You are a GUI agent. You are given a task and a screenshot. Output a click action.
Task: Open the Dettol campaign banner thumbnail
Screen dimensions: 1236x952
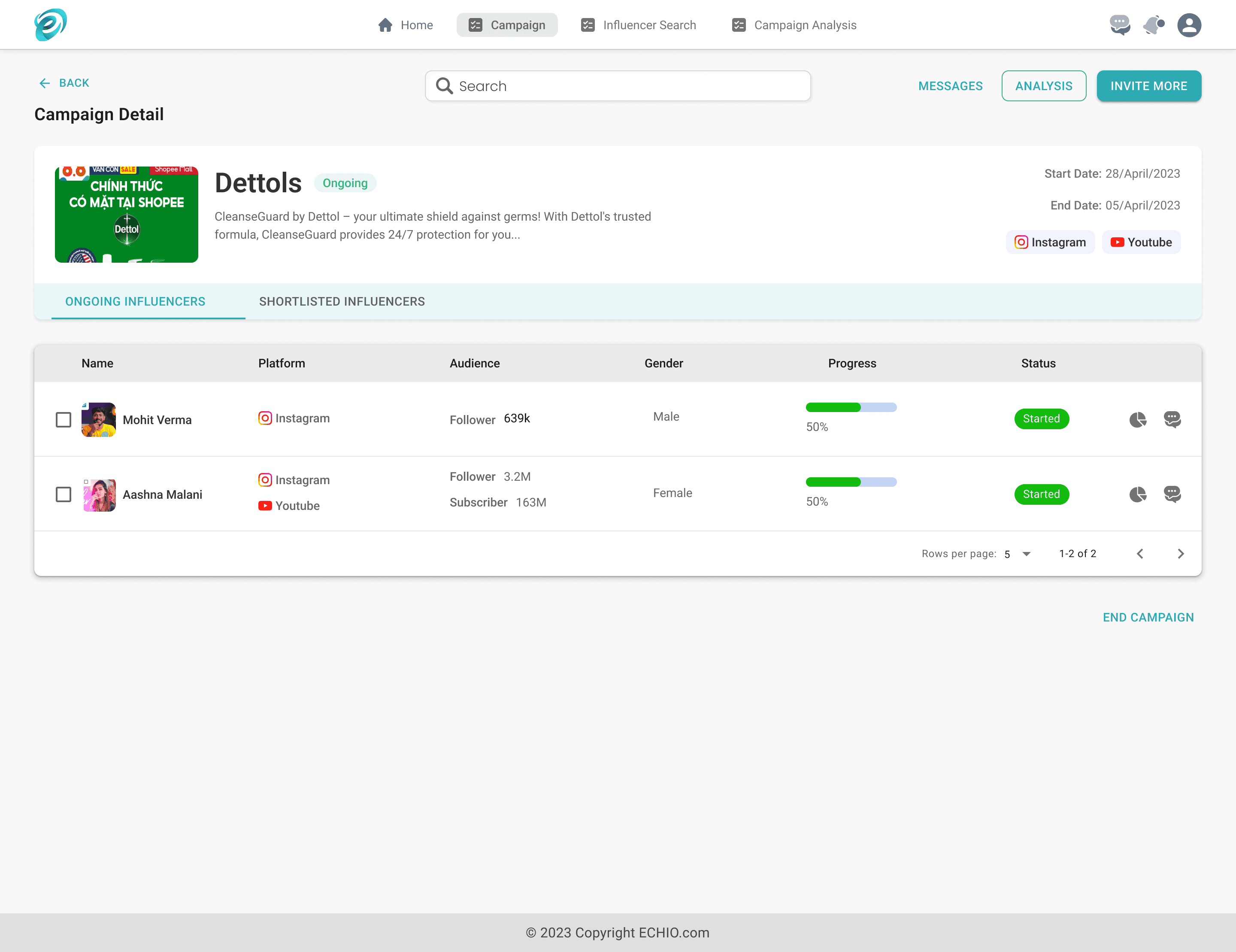[126, 215]
